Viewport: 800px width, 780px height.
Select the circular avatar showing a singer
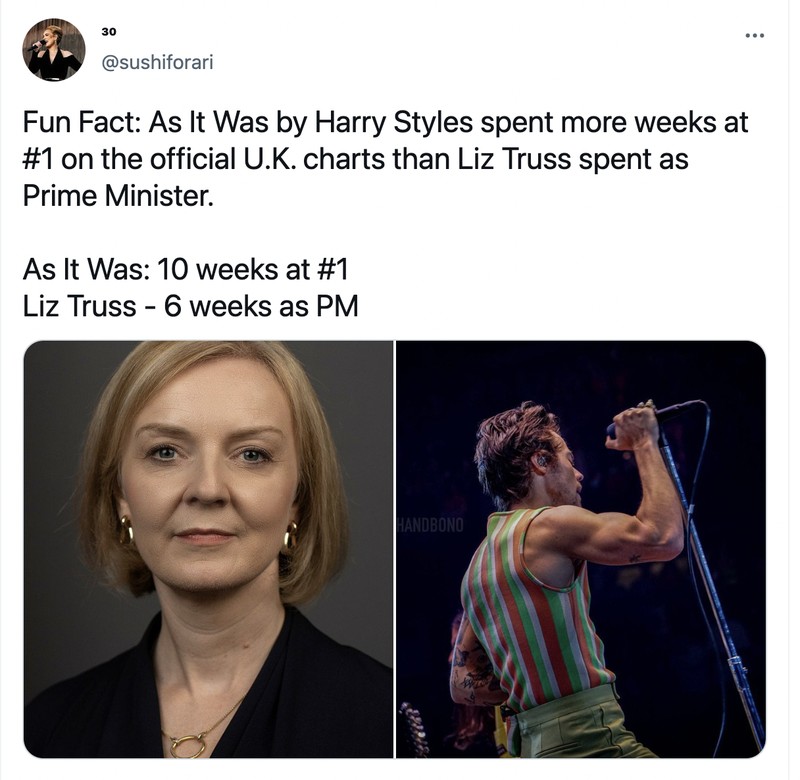[54, 48]
